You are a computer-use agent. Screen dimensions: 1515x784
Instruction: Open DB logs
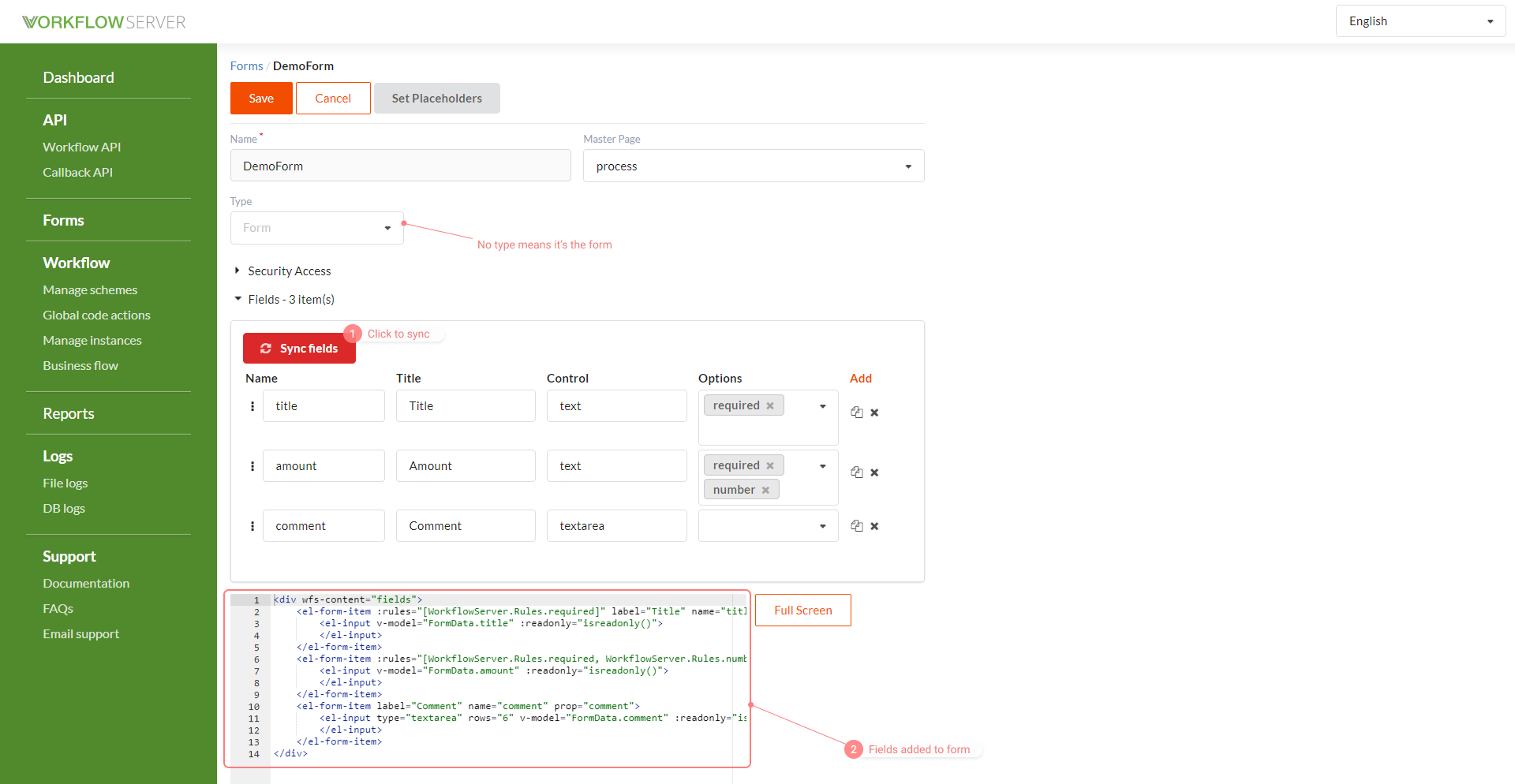(x=64, y=508)
